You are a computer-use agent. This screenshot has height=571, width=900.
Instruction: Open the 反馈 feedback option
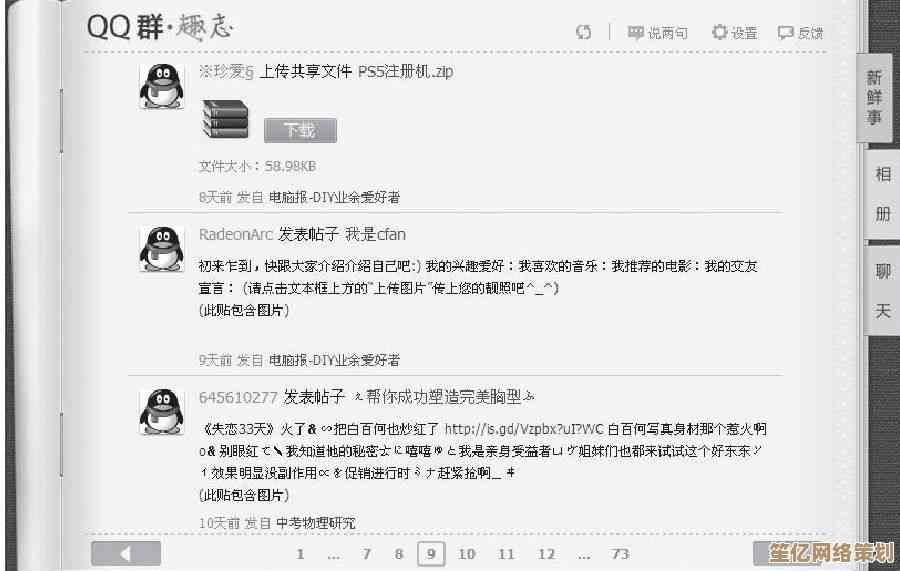coord(801,33)
